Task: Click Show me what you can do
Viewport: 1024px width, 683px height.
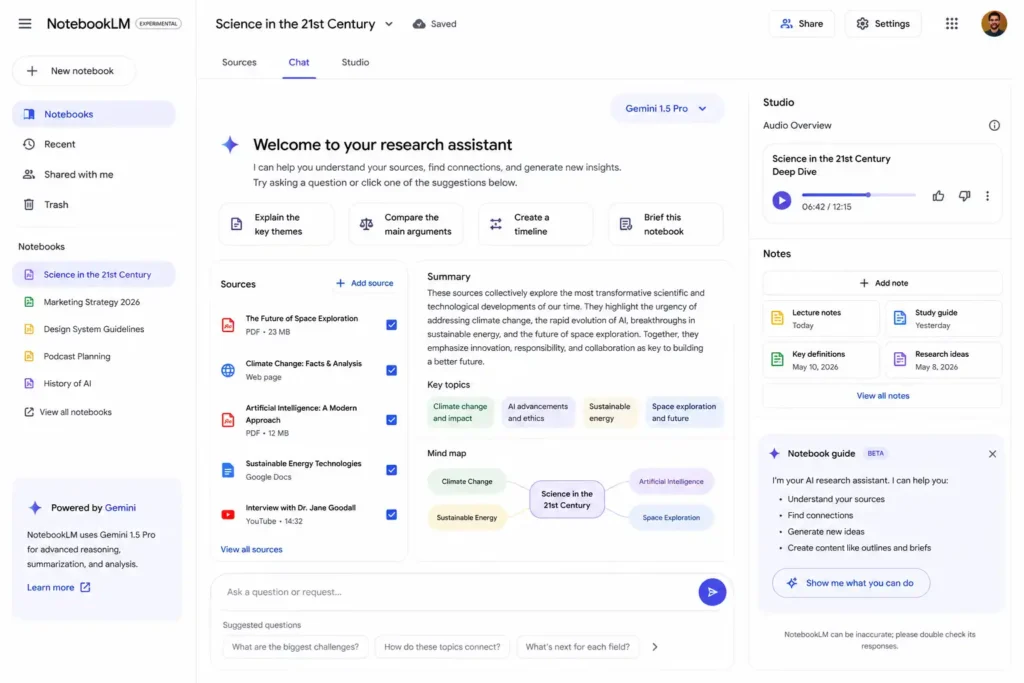Action: click(x=850, y=583)
